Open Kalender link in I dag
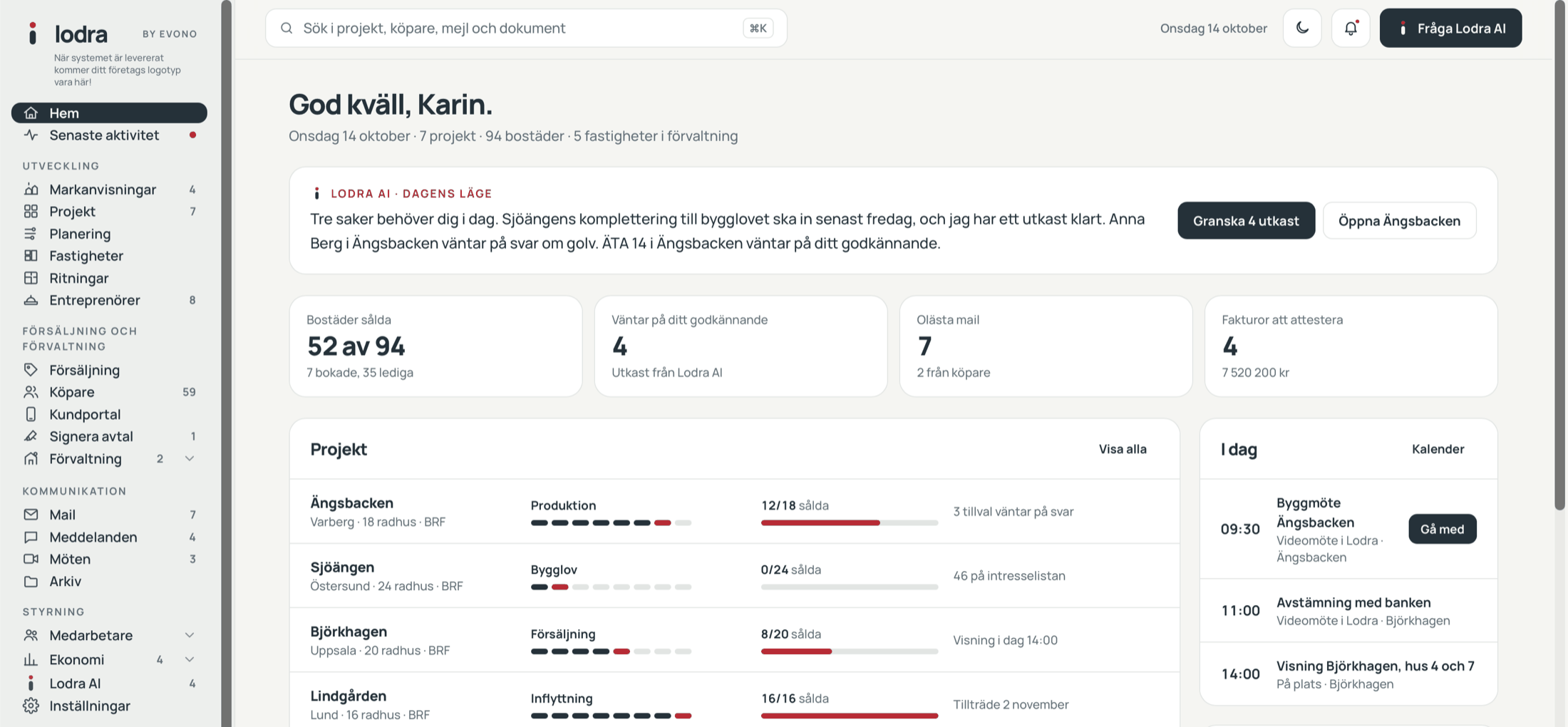This screenshot has width=1568, height=727. pyautogui.click(x=1438, y=448)
